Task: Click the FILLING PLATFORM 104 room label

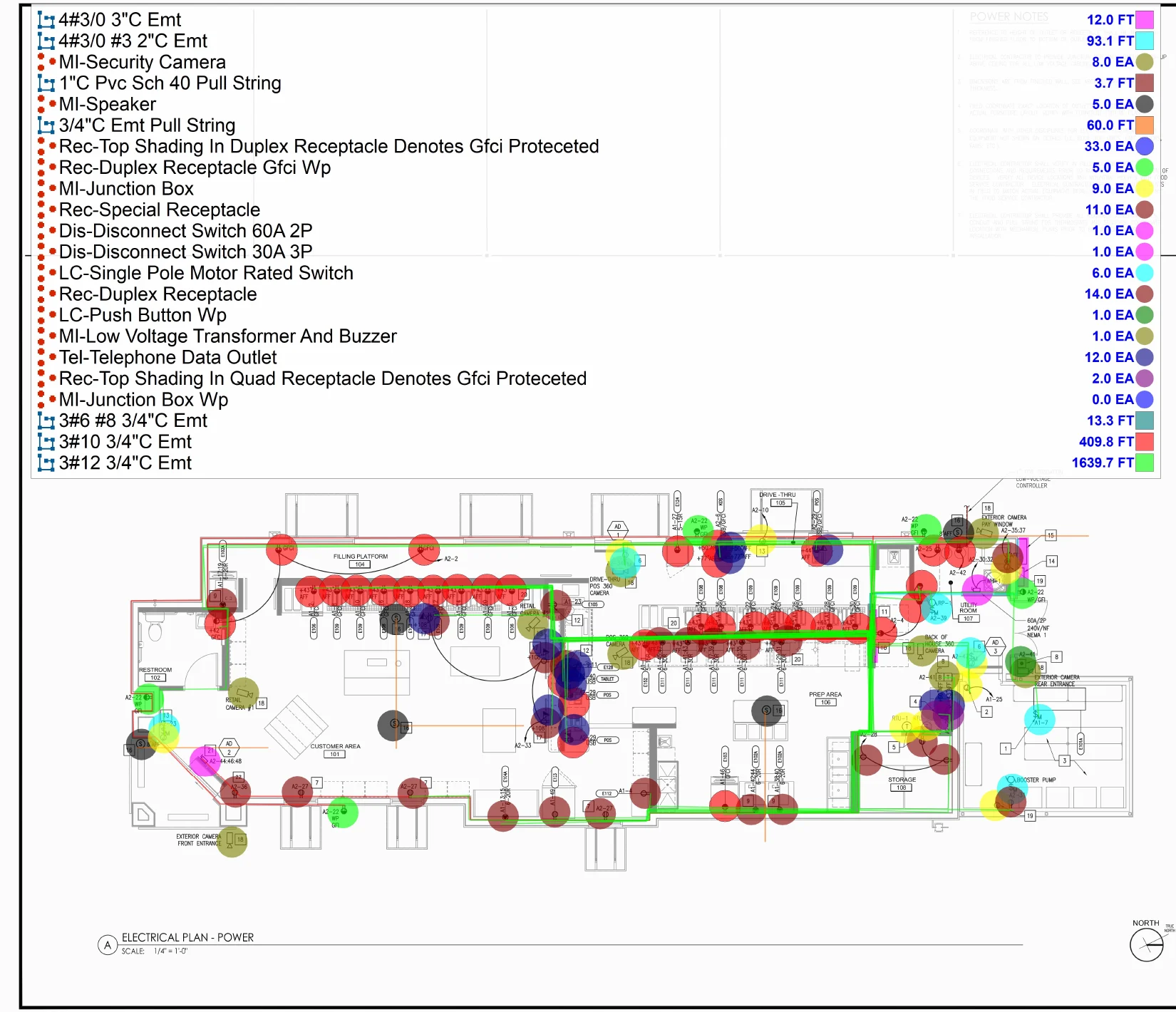Action: point(361,560)
